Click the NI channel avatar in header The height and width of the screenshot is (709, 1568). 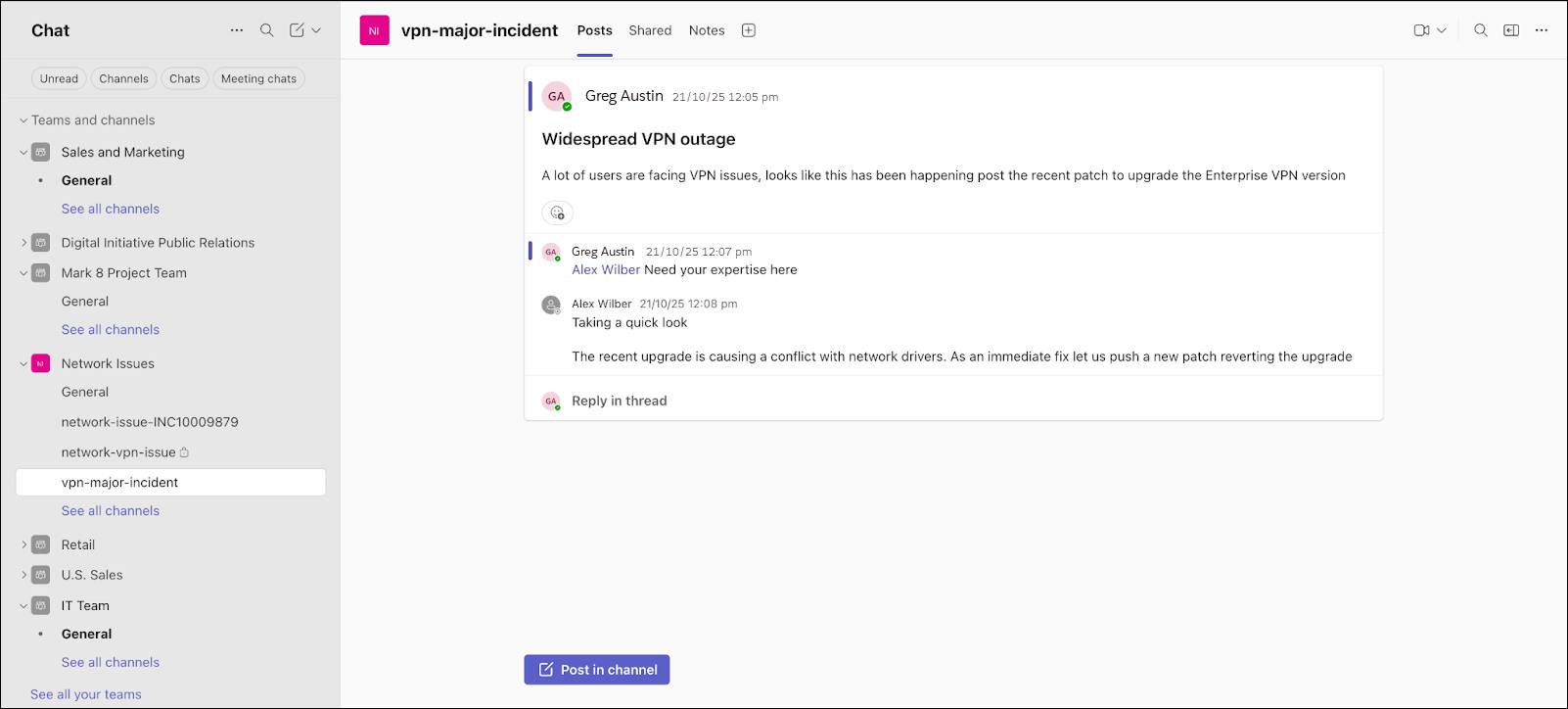pos(374,30)
